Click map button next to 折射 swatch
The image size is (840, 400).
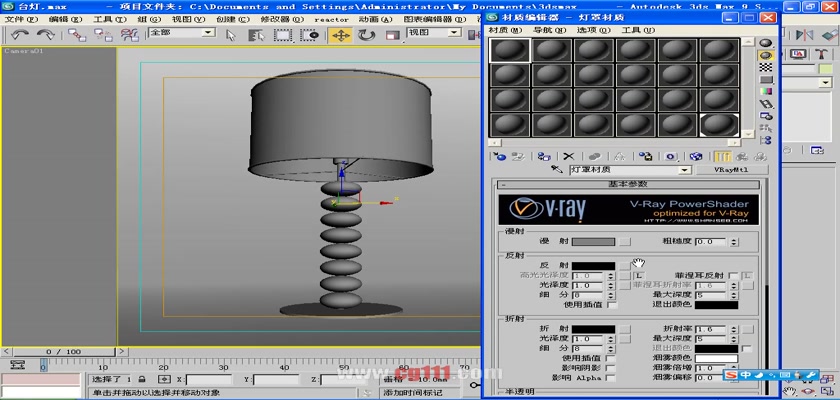(625, 329)
